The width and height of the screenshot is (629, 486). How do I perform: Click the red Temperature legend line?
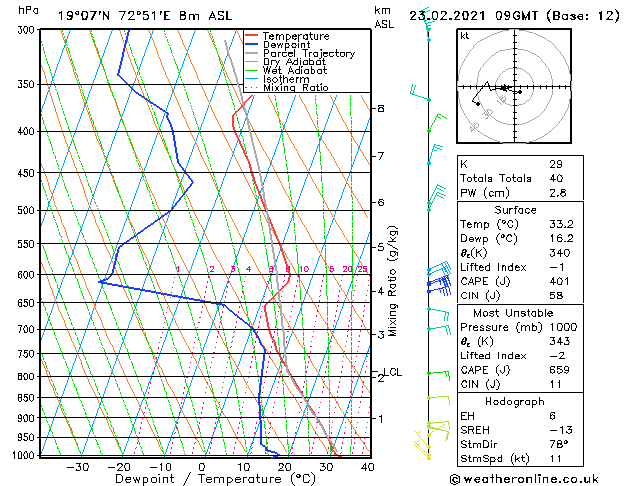pos(251,36)
